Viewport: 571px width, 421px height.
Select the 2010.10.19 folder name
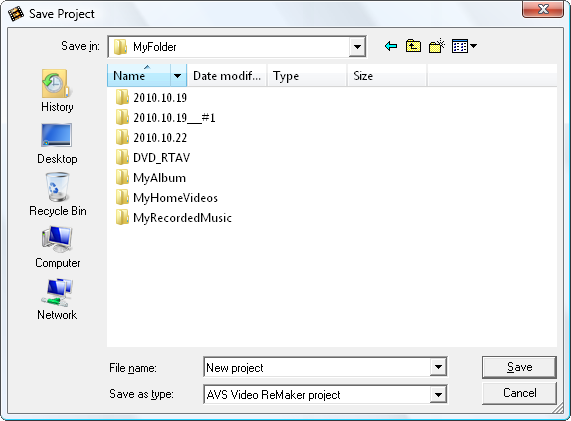coord(160,98)
